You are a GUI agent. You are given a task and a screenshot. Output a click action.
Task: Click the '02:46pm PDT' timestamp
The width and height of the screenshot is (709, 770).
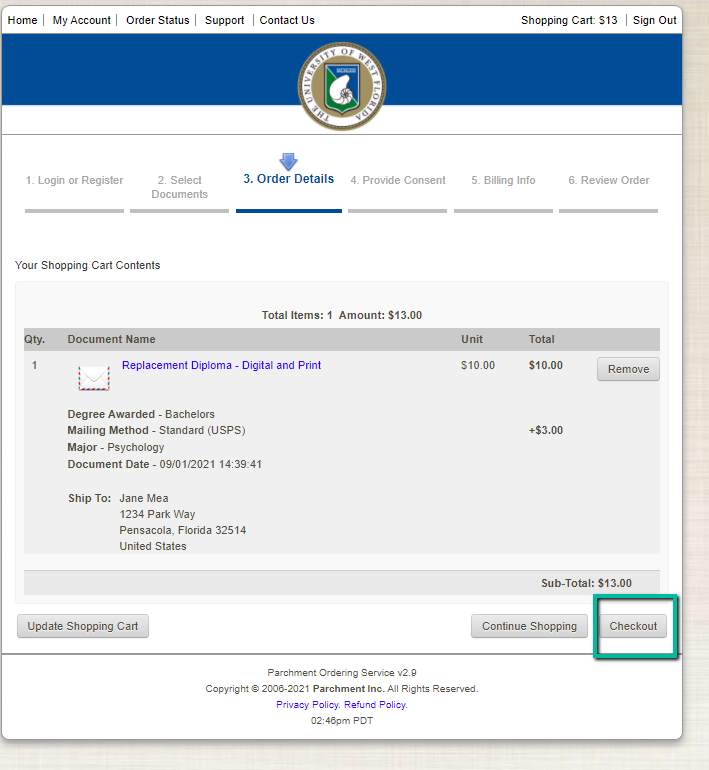pyautogui.click(x=342, y=721)
